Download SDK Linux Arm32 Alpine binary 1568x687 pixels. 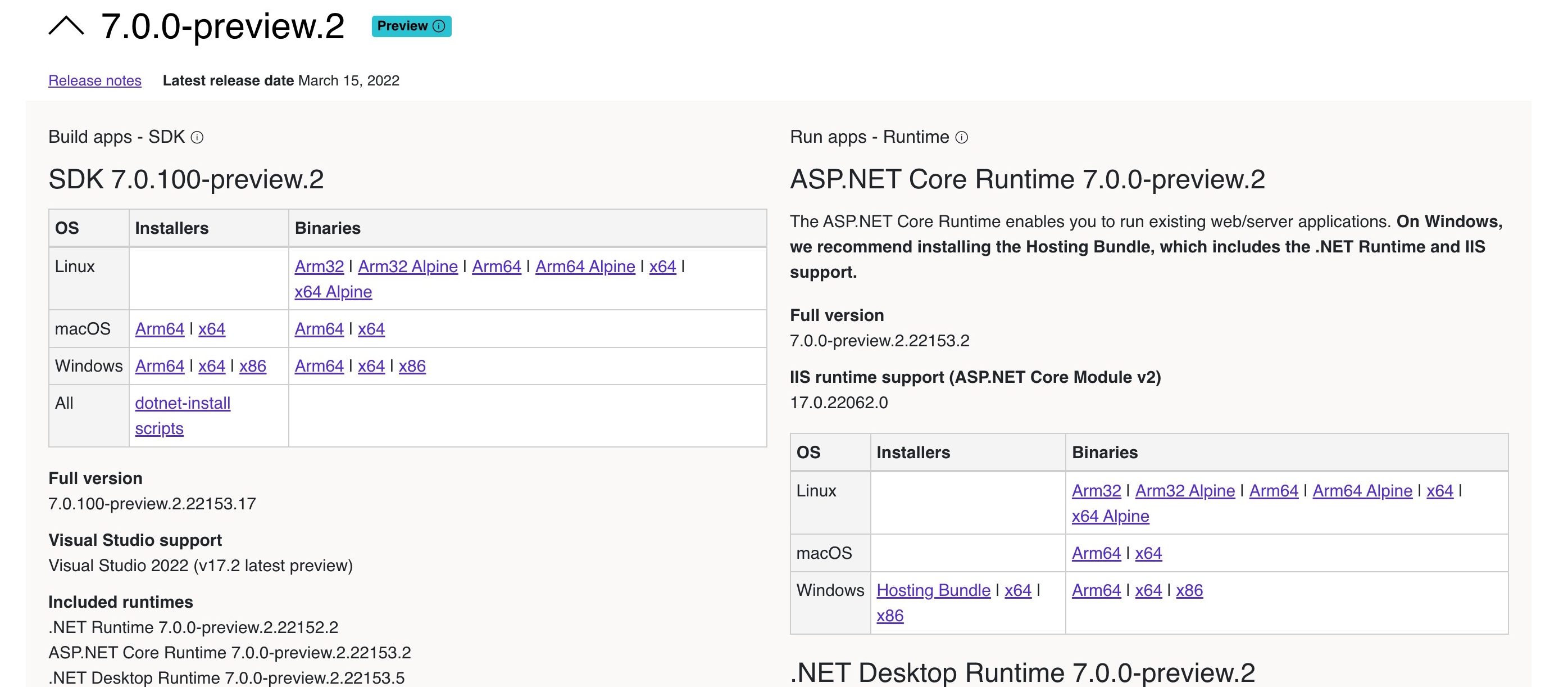(407, 266)
